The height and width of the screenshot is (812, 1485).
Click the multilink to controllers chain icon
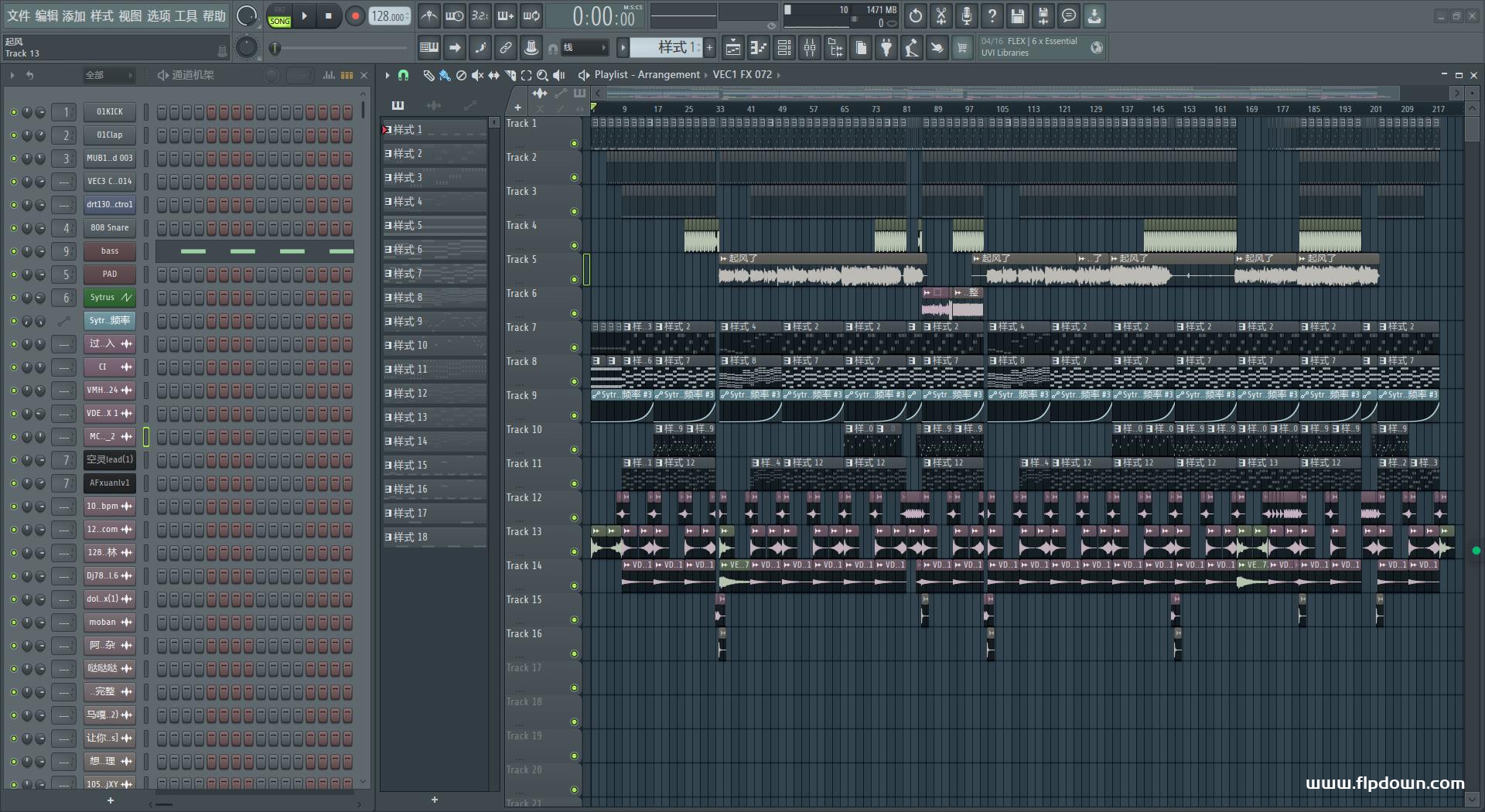tap(506, 48)
